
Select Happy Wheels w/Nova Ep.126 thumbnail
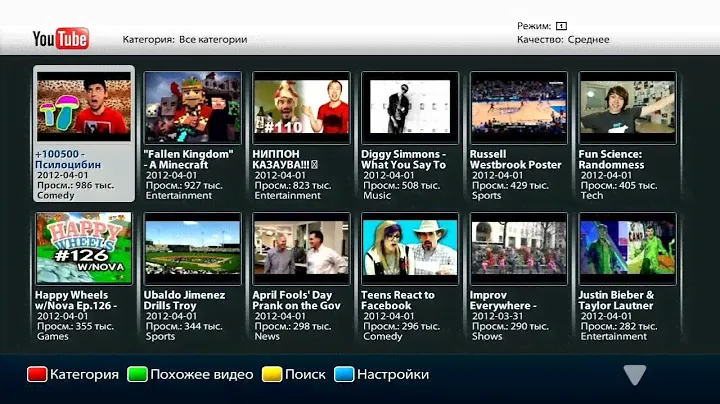tap(84, 247)
